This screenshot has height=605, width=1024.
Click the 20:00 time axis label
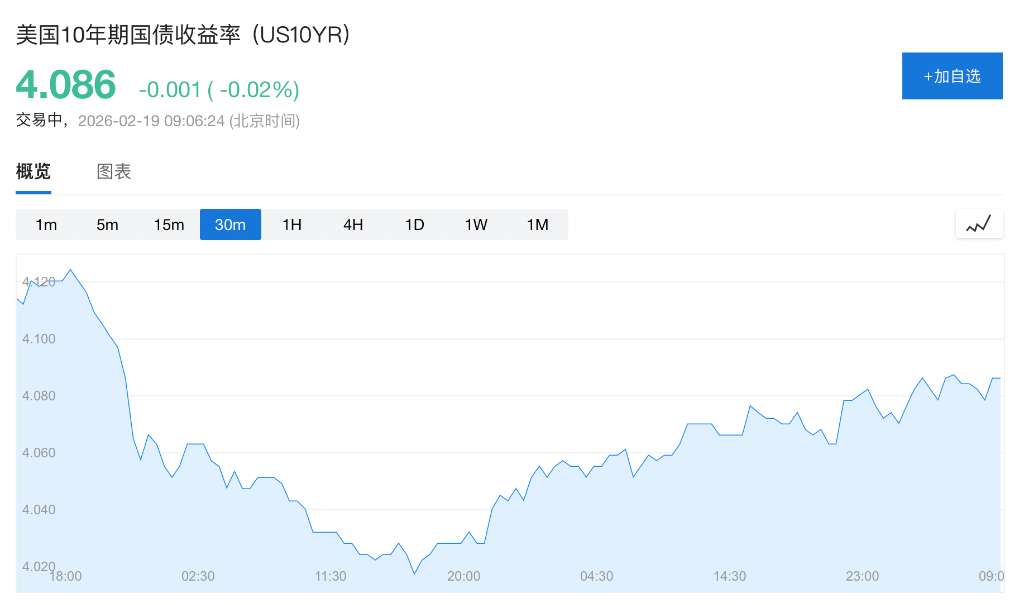pos(464,576)
